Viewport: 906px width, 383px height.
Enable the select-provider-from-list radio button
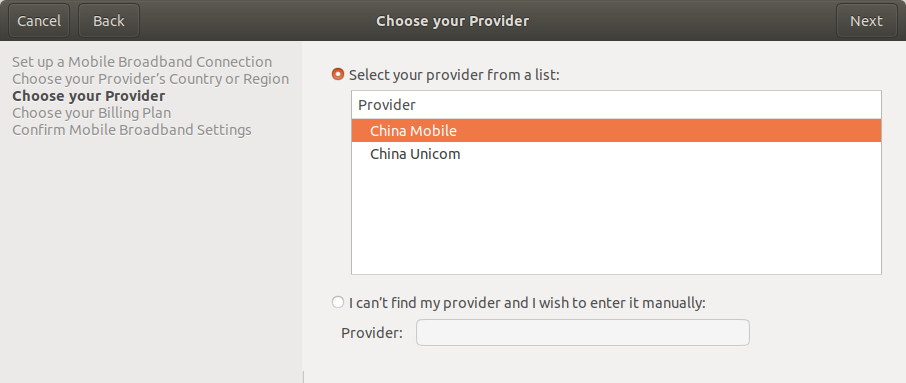338,75
